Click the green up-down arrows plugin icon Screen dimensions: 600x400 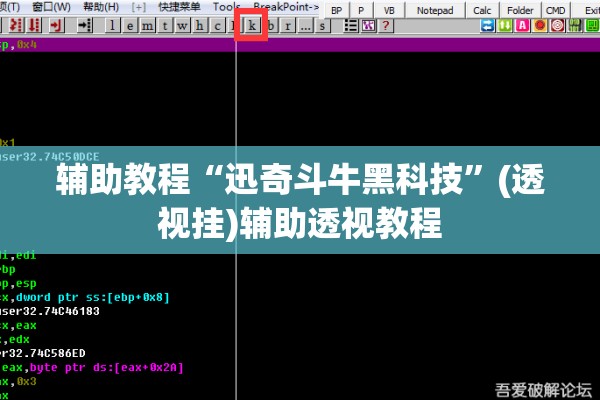coord(505,26)
